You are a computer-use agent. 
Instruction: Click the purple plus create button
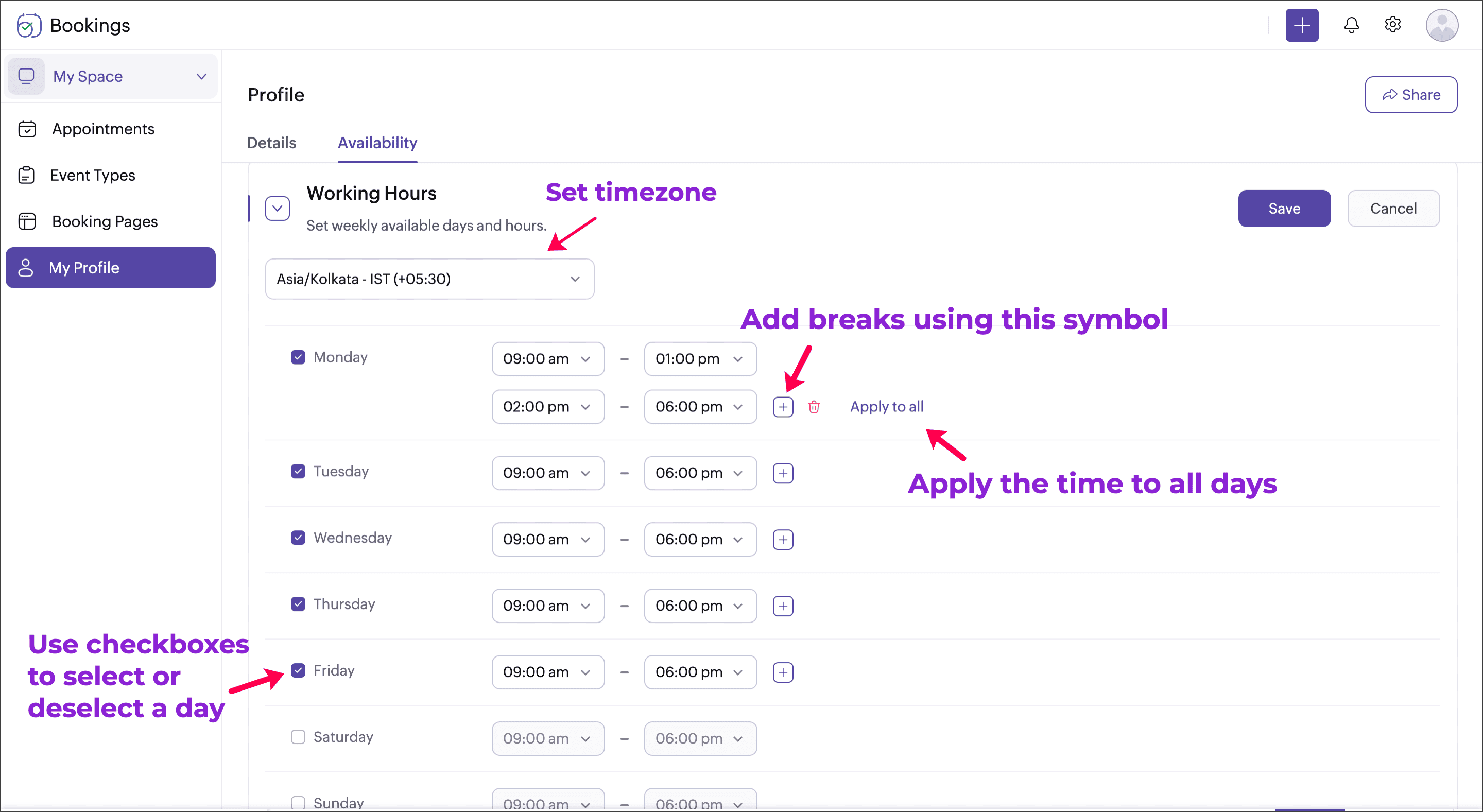click(1302, 25)
